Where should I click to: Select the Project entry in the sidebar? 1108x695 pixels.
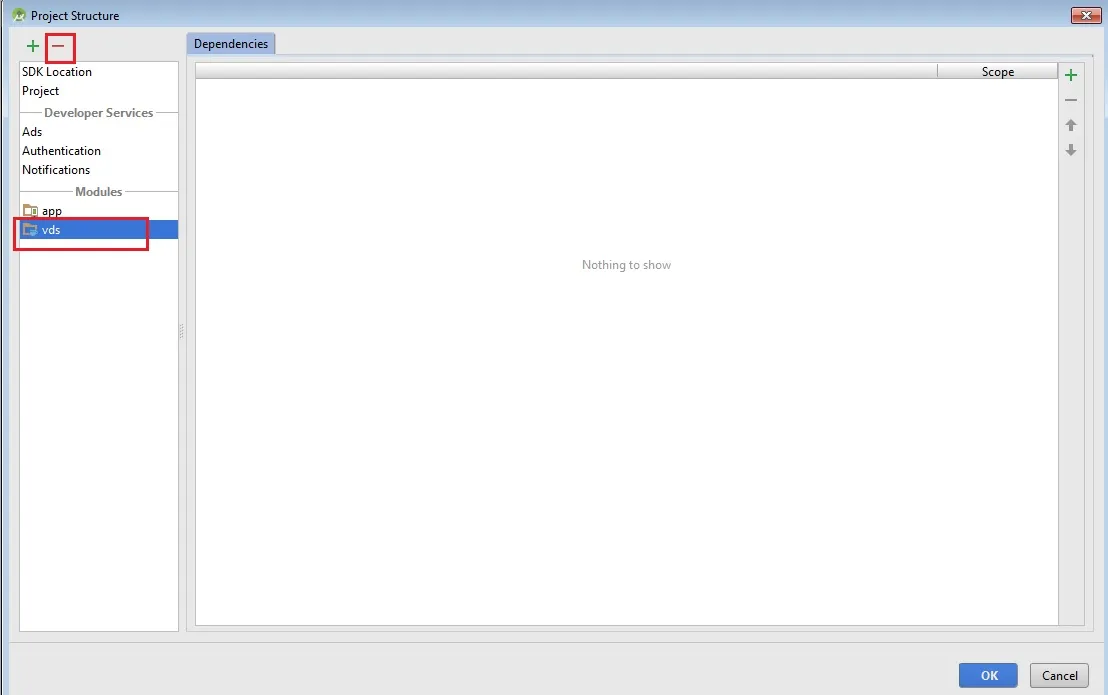[x=98, y=90]
